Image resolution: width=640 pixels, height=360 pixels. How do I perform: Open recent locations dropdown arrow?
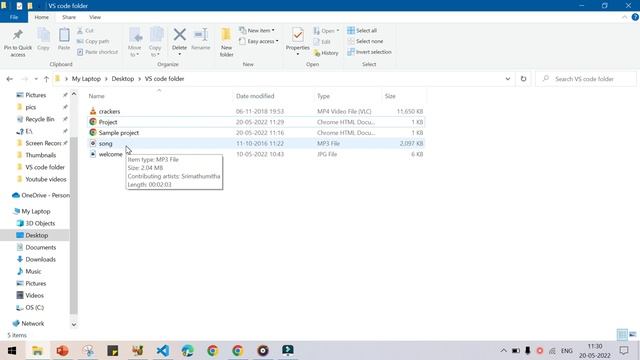pyautogui.click(x=36, y=79)
